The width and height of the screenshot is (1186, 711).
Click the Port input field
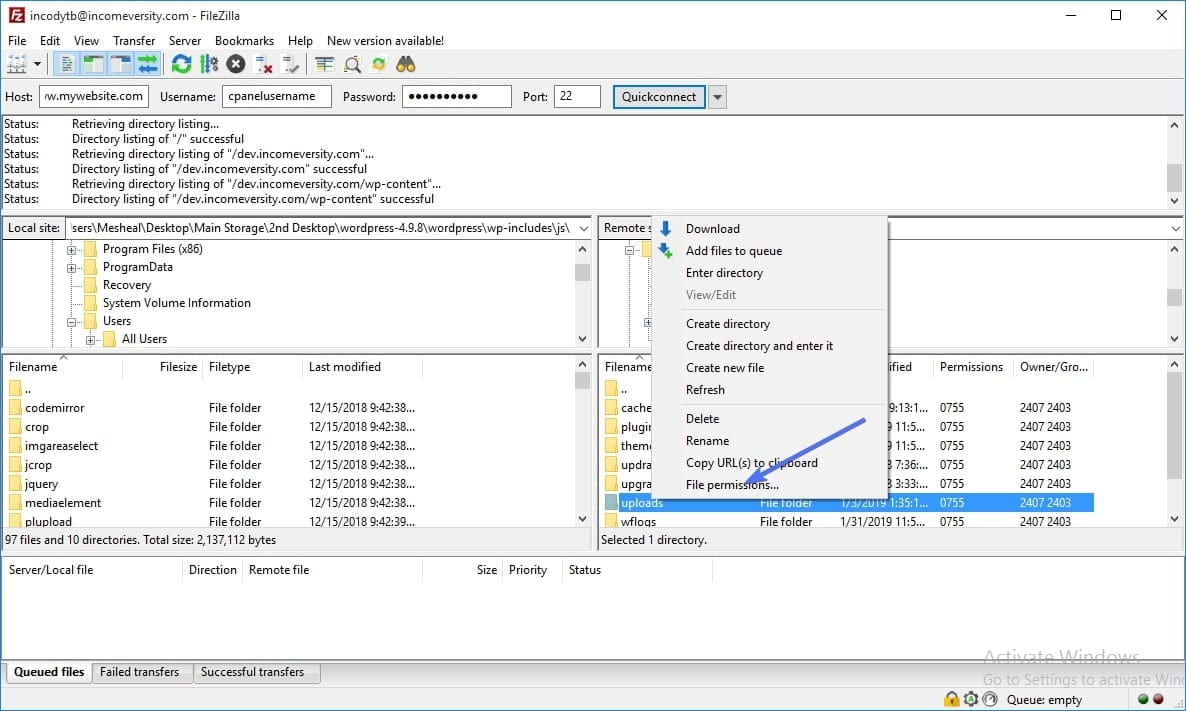click(x=577, y=97)
